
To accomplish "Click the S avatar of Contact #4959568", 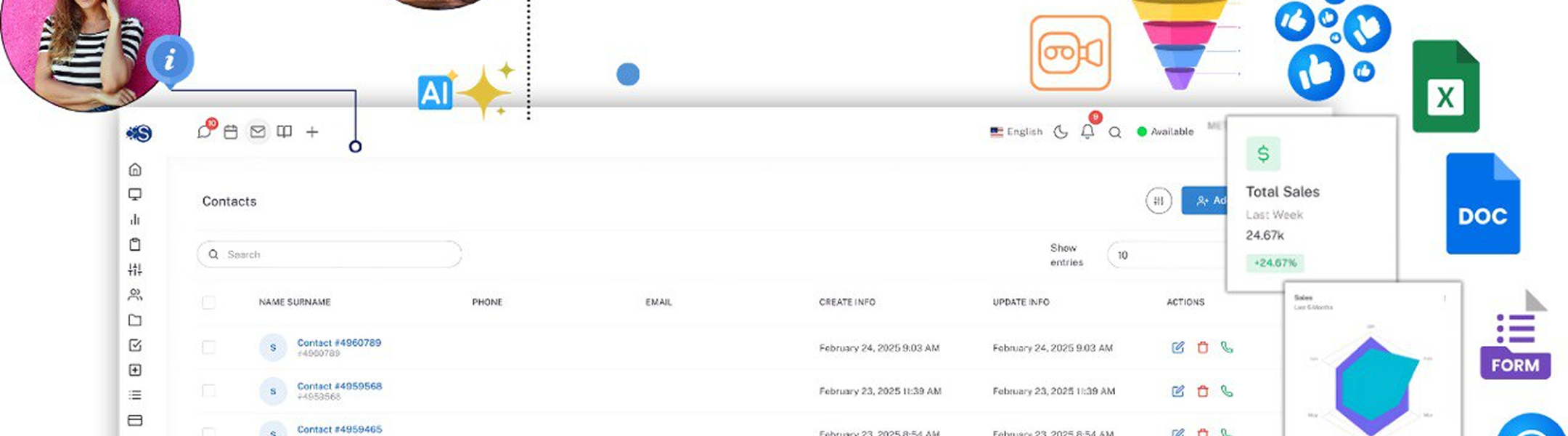I will click(x=273, y=392).
